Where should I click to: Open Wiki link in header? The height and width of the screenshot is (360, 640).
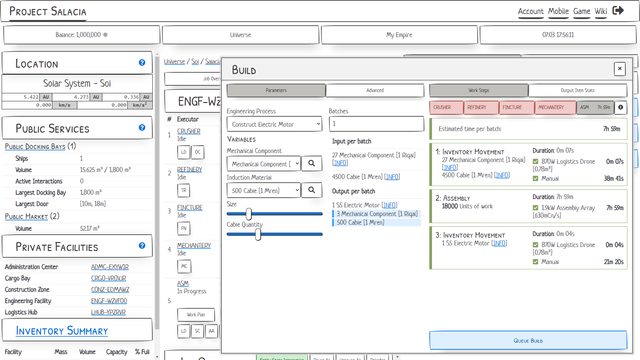(x=601, y=11)
